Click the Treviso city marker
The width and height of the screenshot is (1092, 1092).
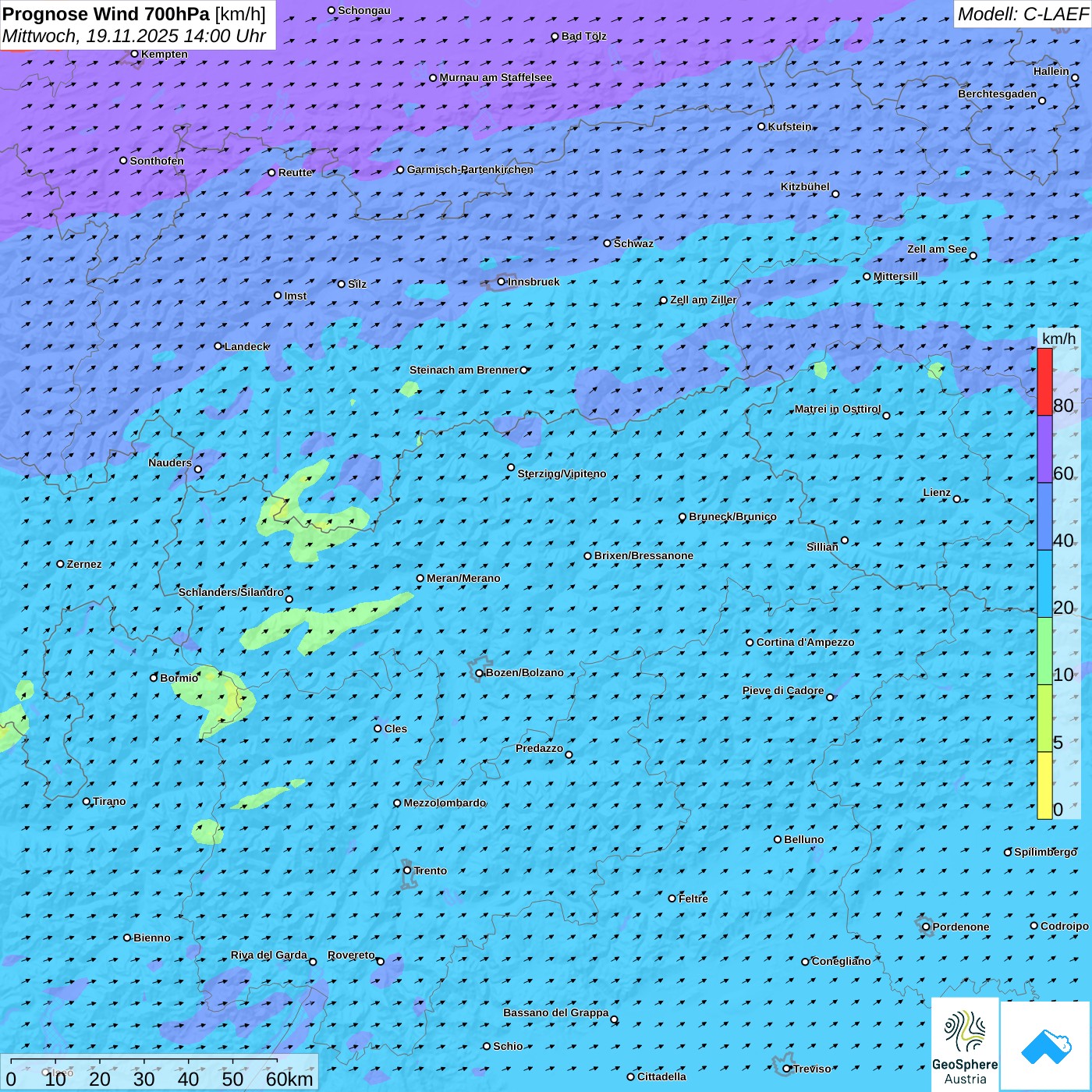(x=787, y=1069)
